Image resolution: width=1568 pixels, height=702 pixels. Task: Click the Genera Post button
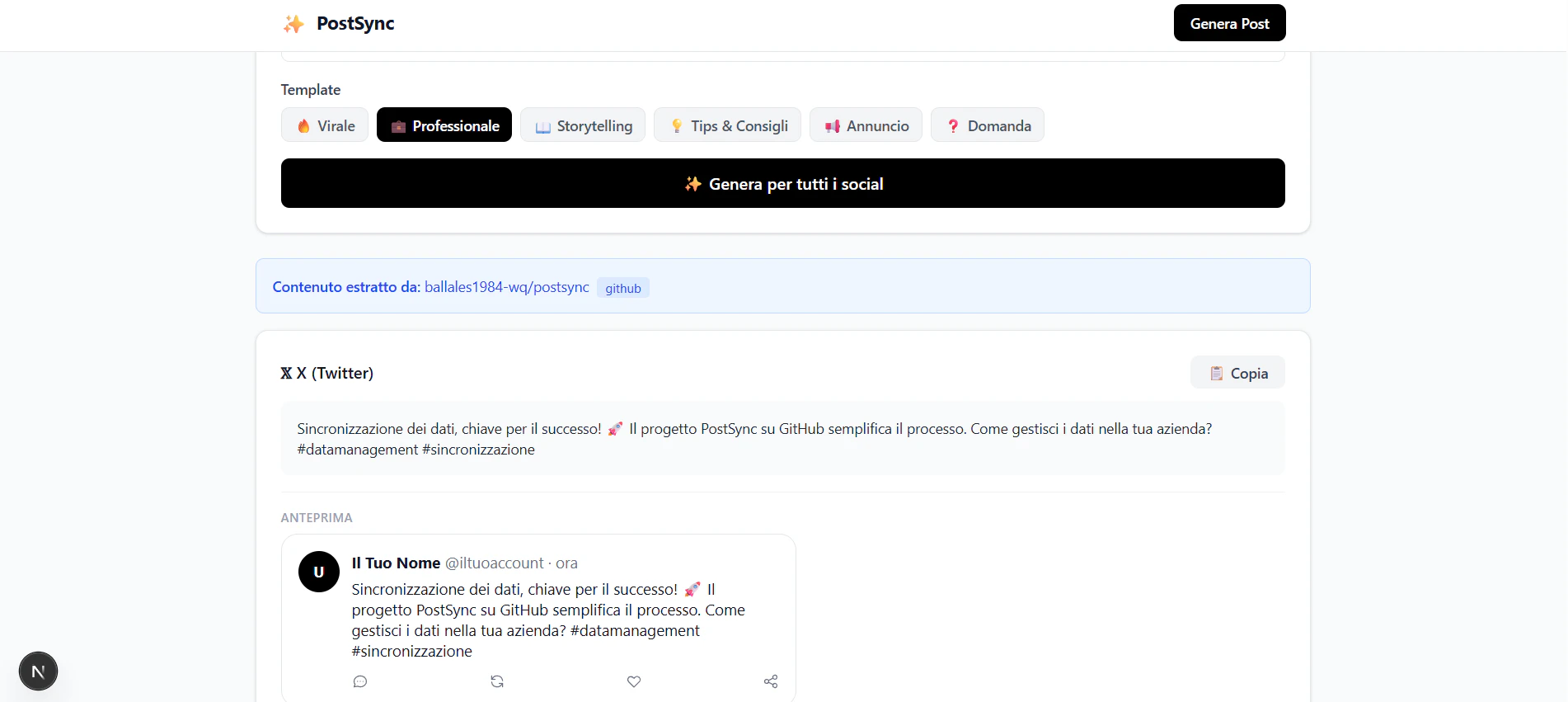click(x=1229, y=23)
